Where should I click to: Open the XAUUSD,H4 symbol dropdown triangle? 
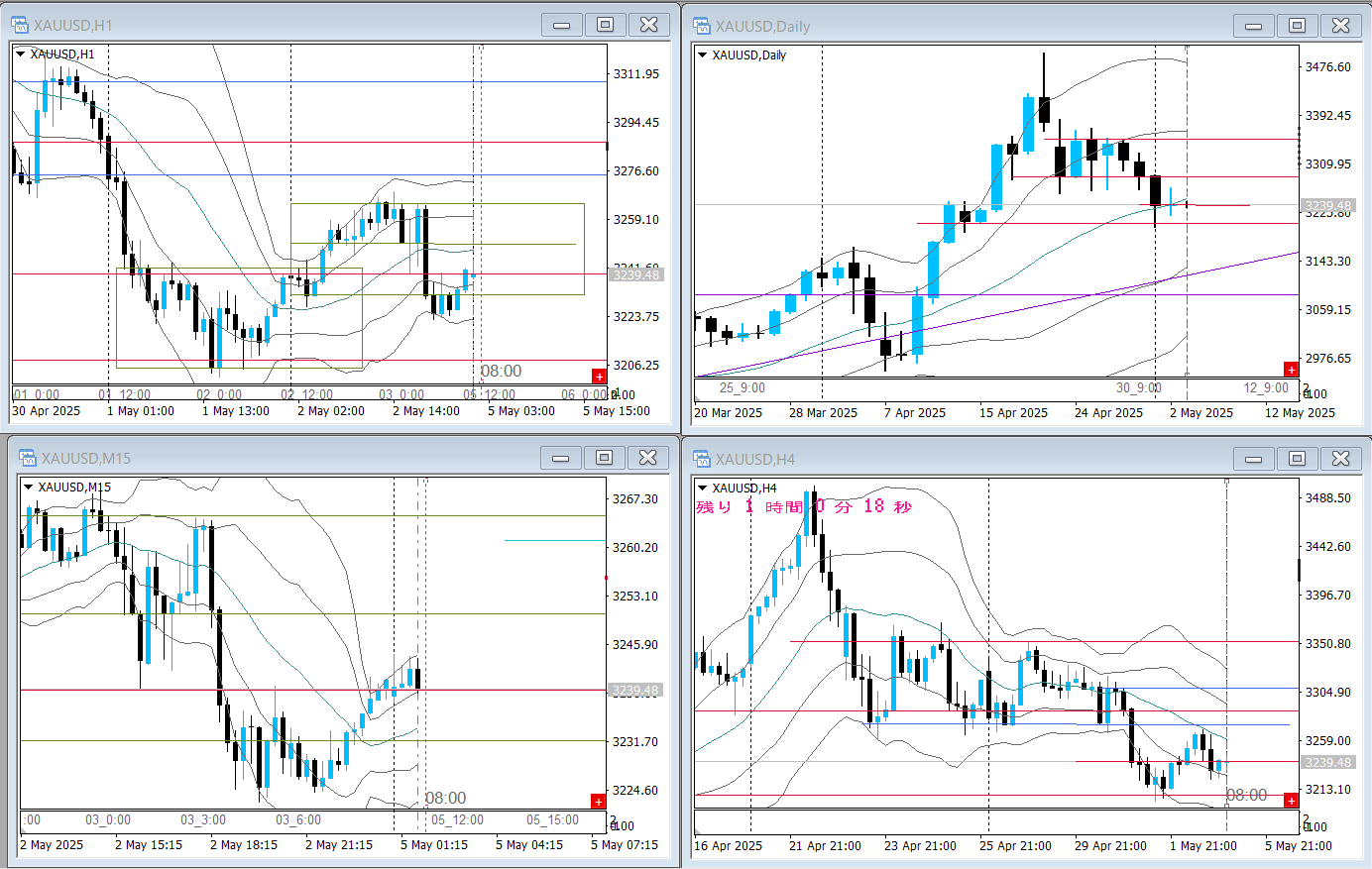pyautogui.click(x=702, y=488)
